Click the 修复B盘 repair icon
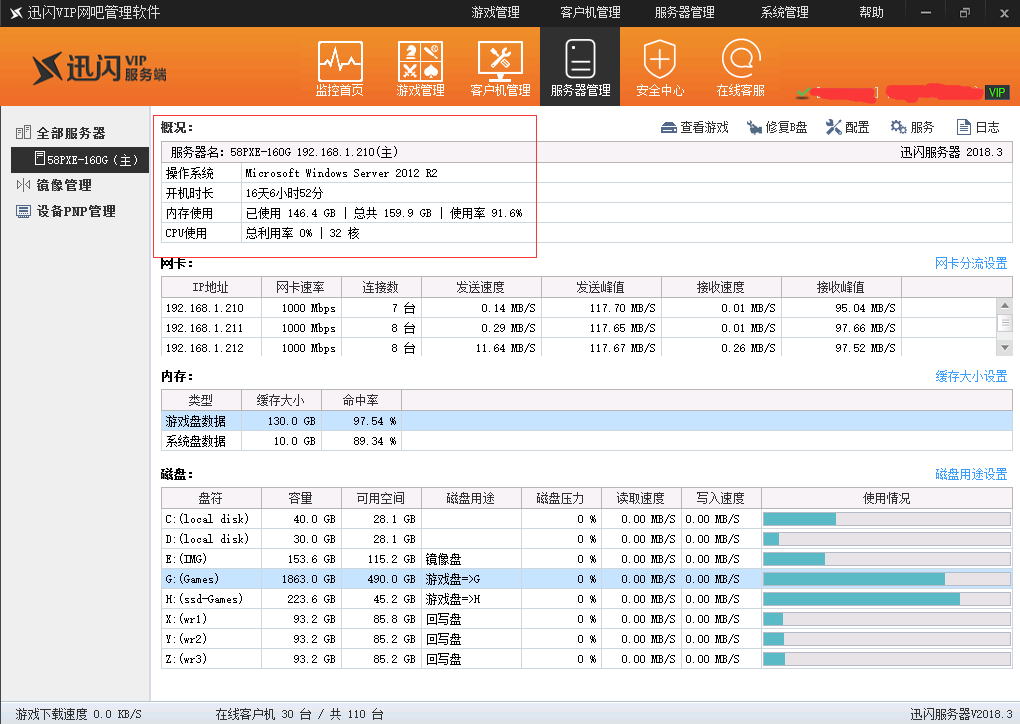Viewport: 1020px width, 724px height. (x=754, y=127)
